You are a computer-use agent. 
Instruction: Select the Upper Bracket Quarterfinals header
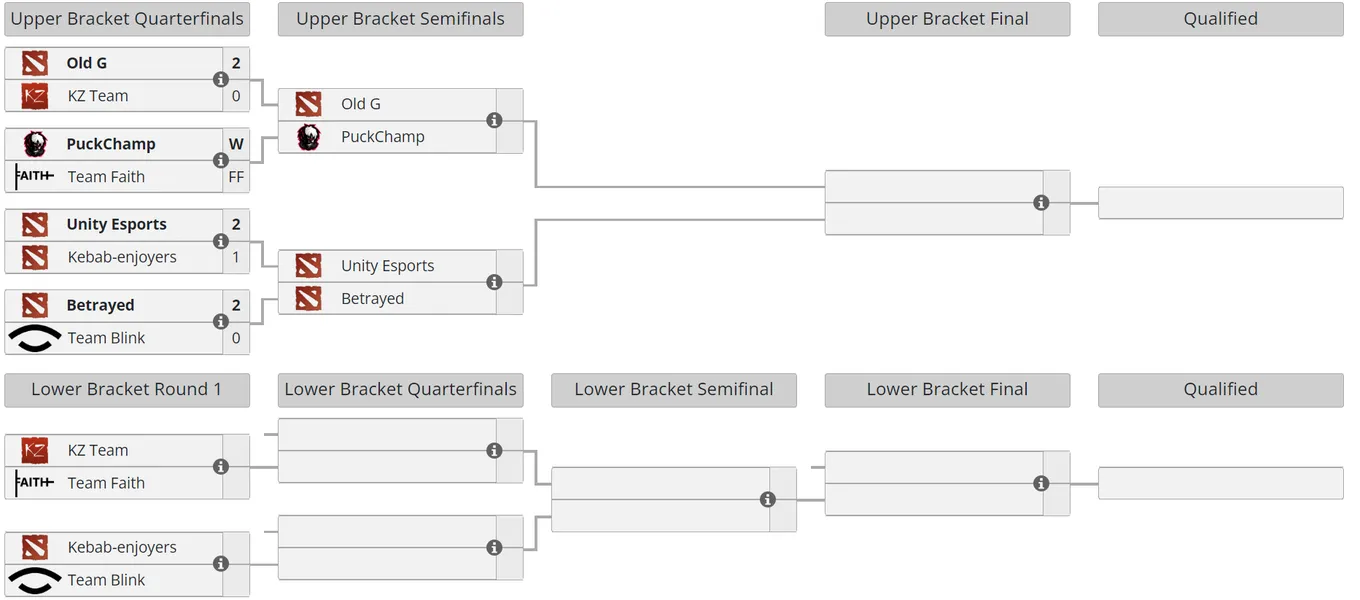click(x=127, y=19)
